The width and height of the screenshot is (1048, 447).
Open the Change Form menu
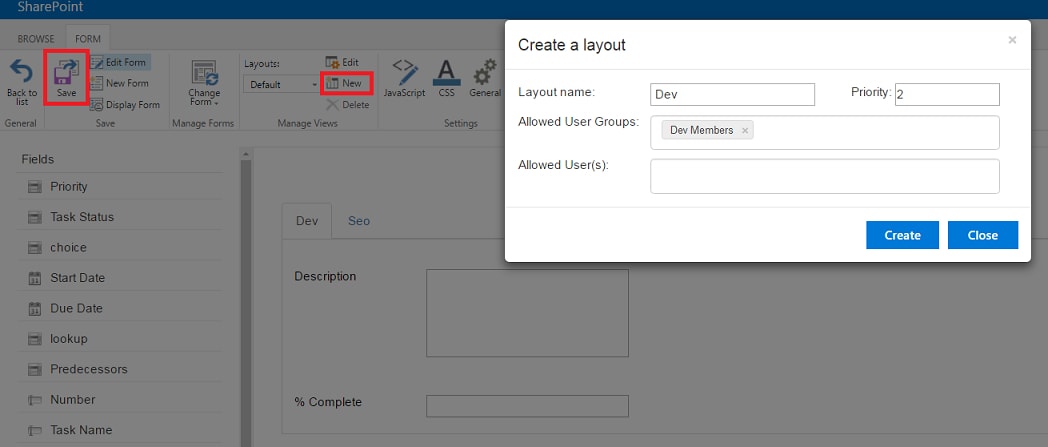(x=204, y=83)
